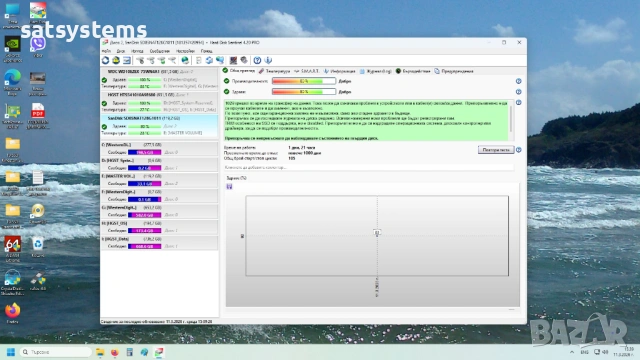The image size is (640, 360).
Task: Open the Recycle Bin on the desktop
Action: tap(38, 247)
